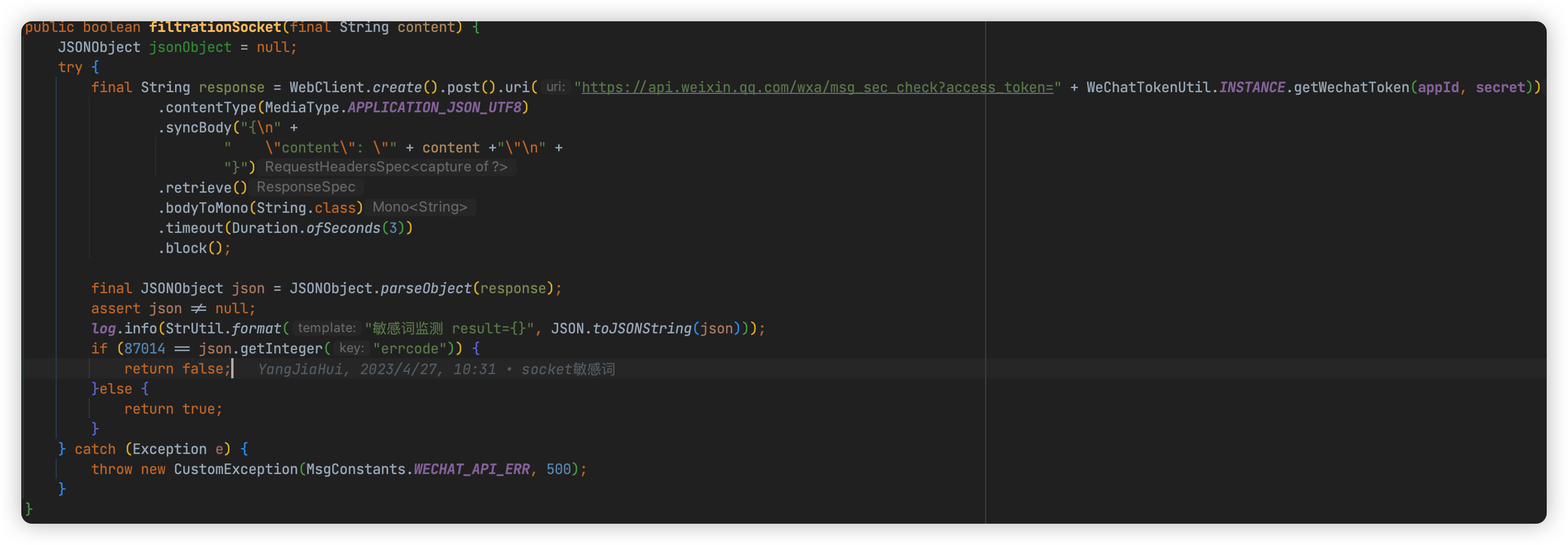Viewport: 1568px width, 545px height.
Task: Click the 'else' keyword
Action: pyautogui.click(x=116, y=389)
